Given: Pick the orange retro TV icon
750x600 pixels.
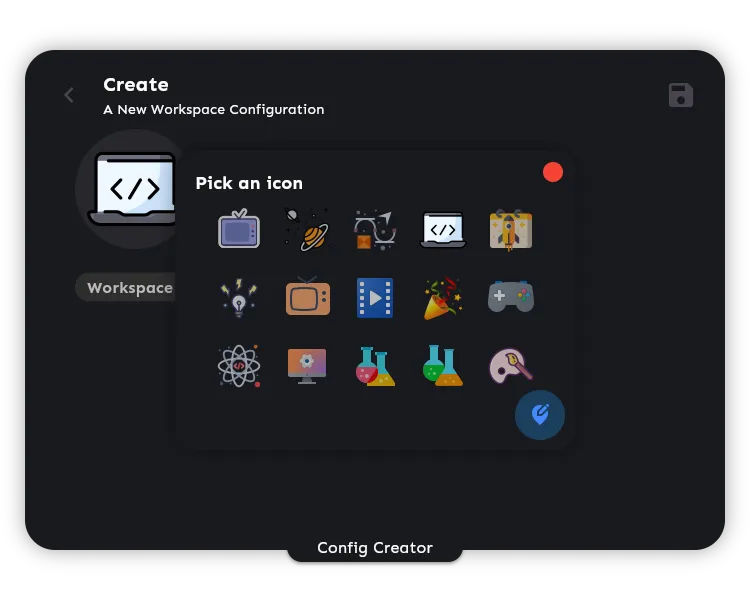Looking at the screenshot, I should click(307, 297).
